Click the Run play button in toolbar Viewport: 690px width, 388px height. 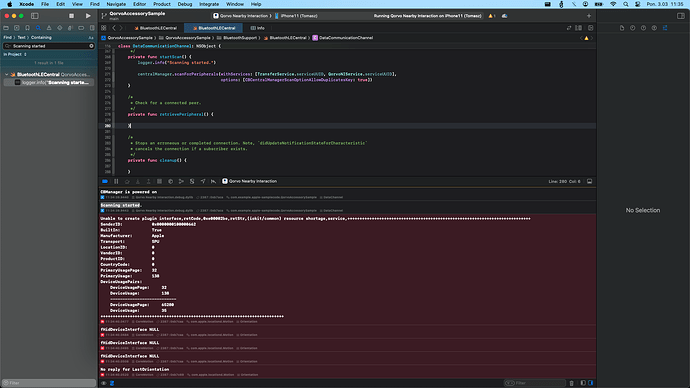(x=88, y=16)
